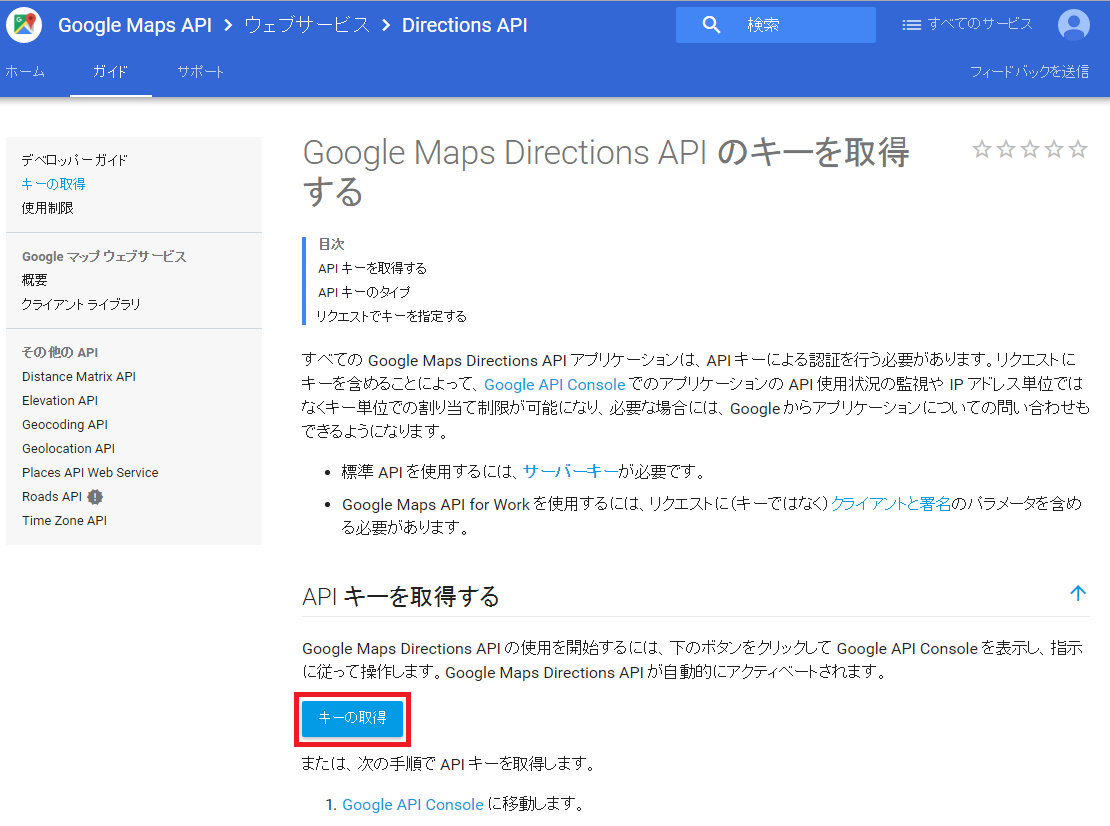
Task: Open すべてのサービス menu
Action: coord(967,24)
